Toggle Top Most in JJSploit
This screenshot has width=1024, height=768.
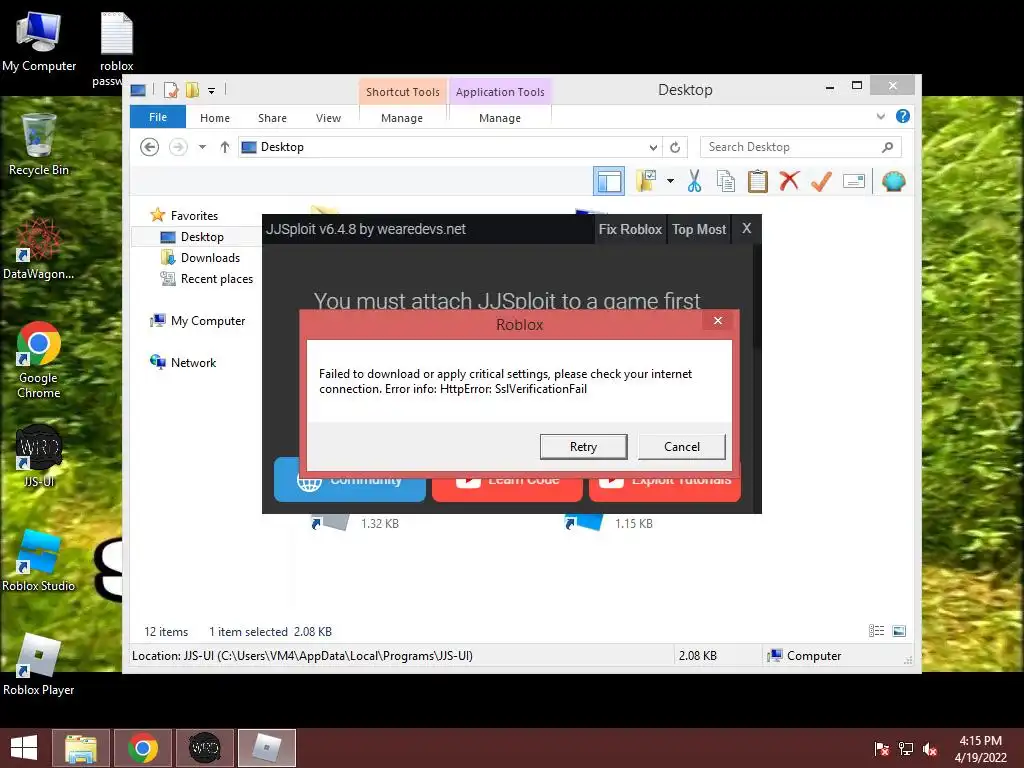click(x=699, y=229)
